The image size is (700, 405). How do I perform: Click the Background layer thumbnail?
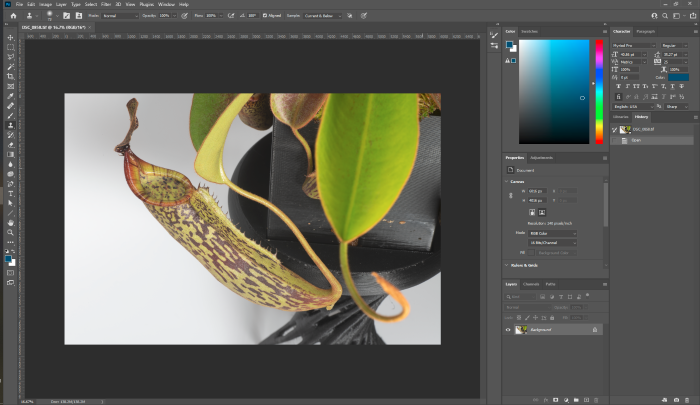tap(521, 329)
